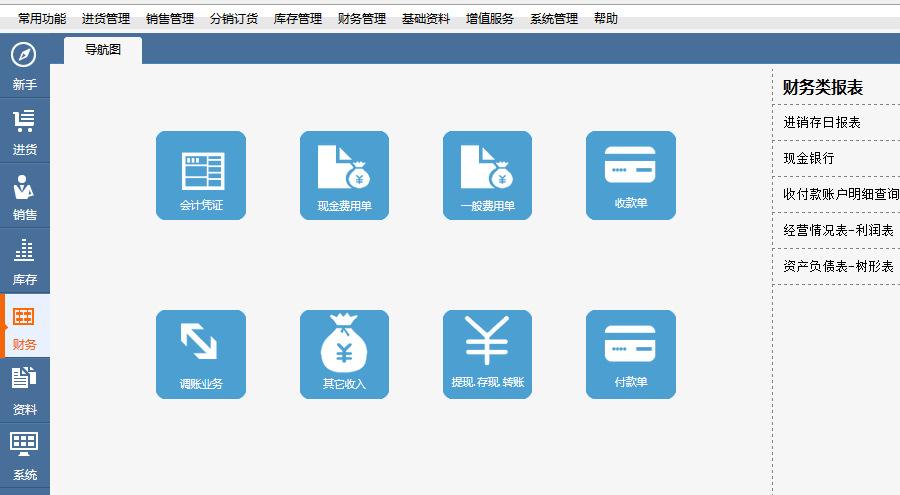Viewport: 900px width, 495px height.
Task: Select the 导航图 tab
Action: tap(103, 50)
